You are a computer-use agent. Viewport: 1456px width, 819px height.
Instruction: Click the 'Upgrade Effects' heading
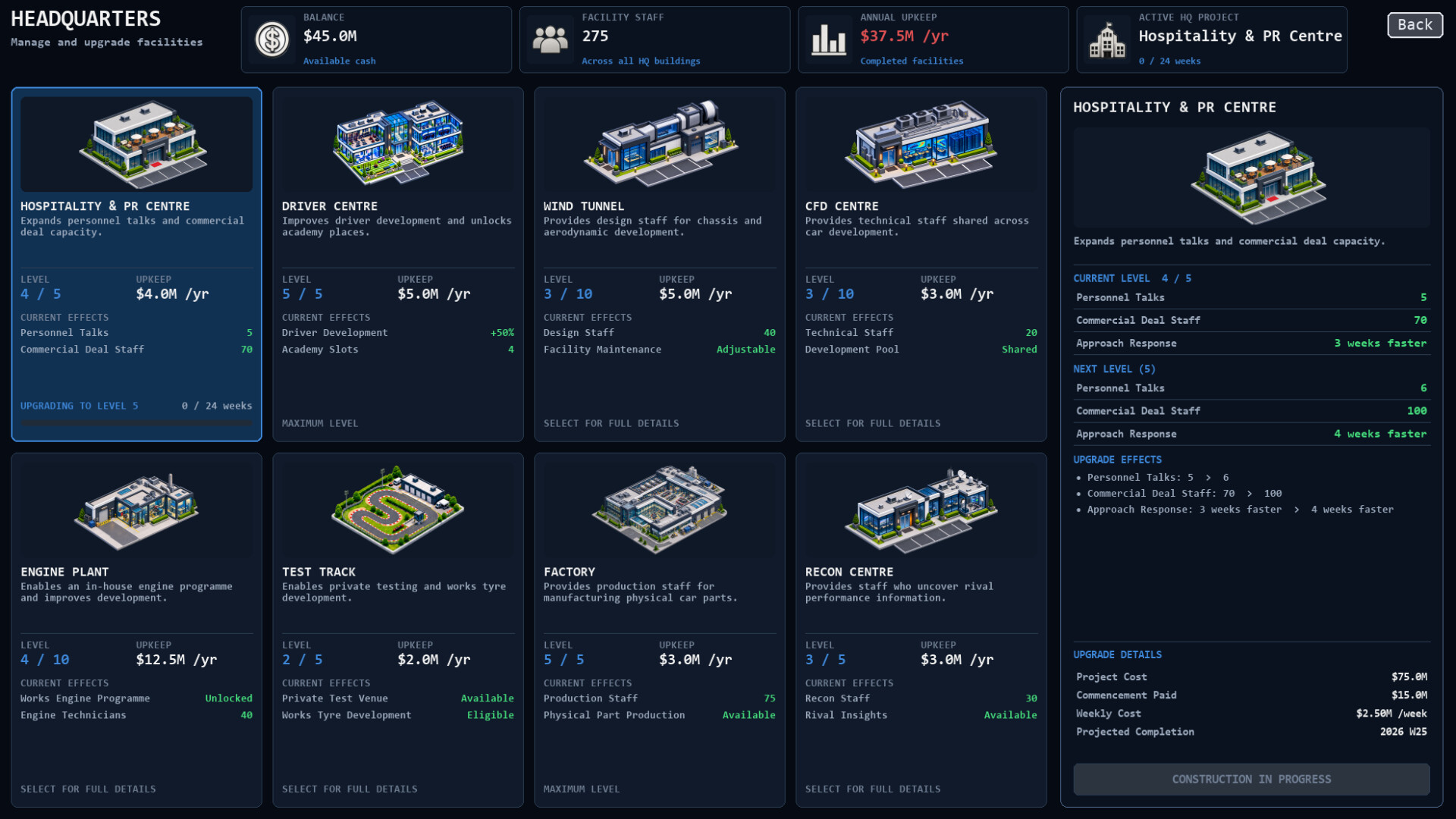[x=1117, y=460]
